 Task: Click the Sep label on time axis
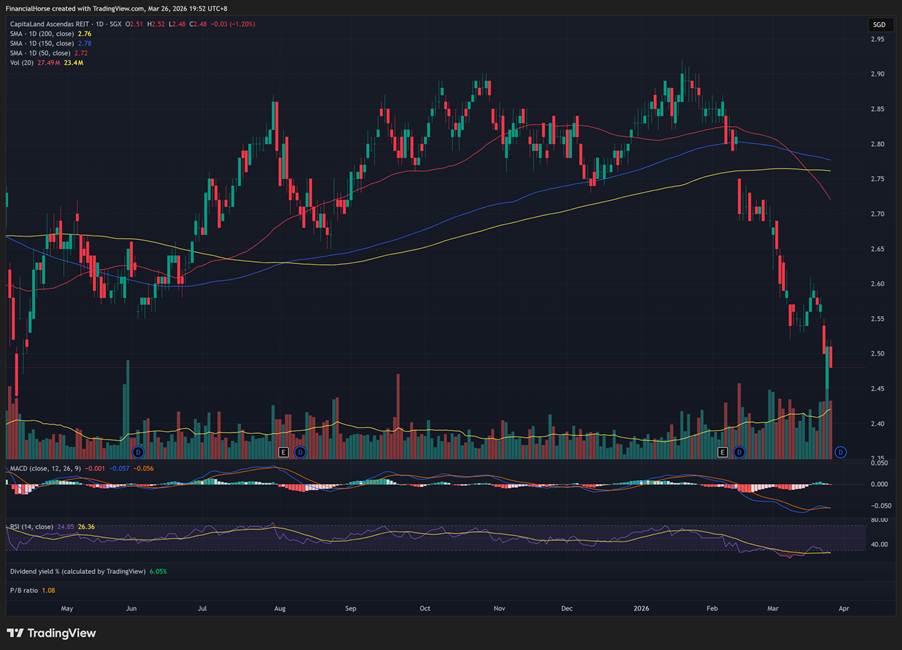pos(350,607)
